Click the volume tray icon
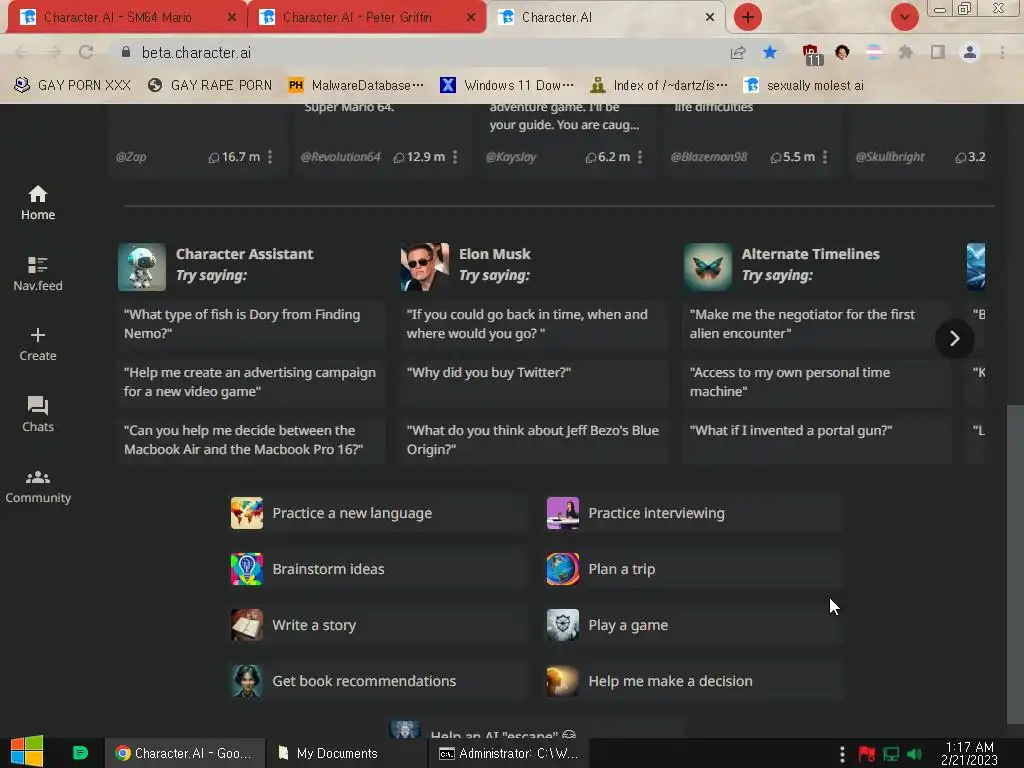 point(915,754)
